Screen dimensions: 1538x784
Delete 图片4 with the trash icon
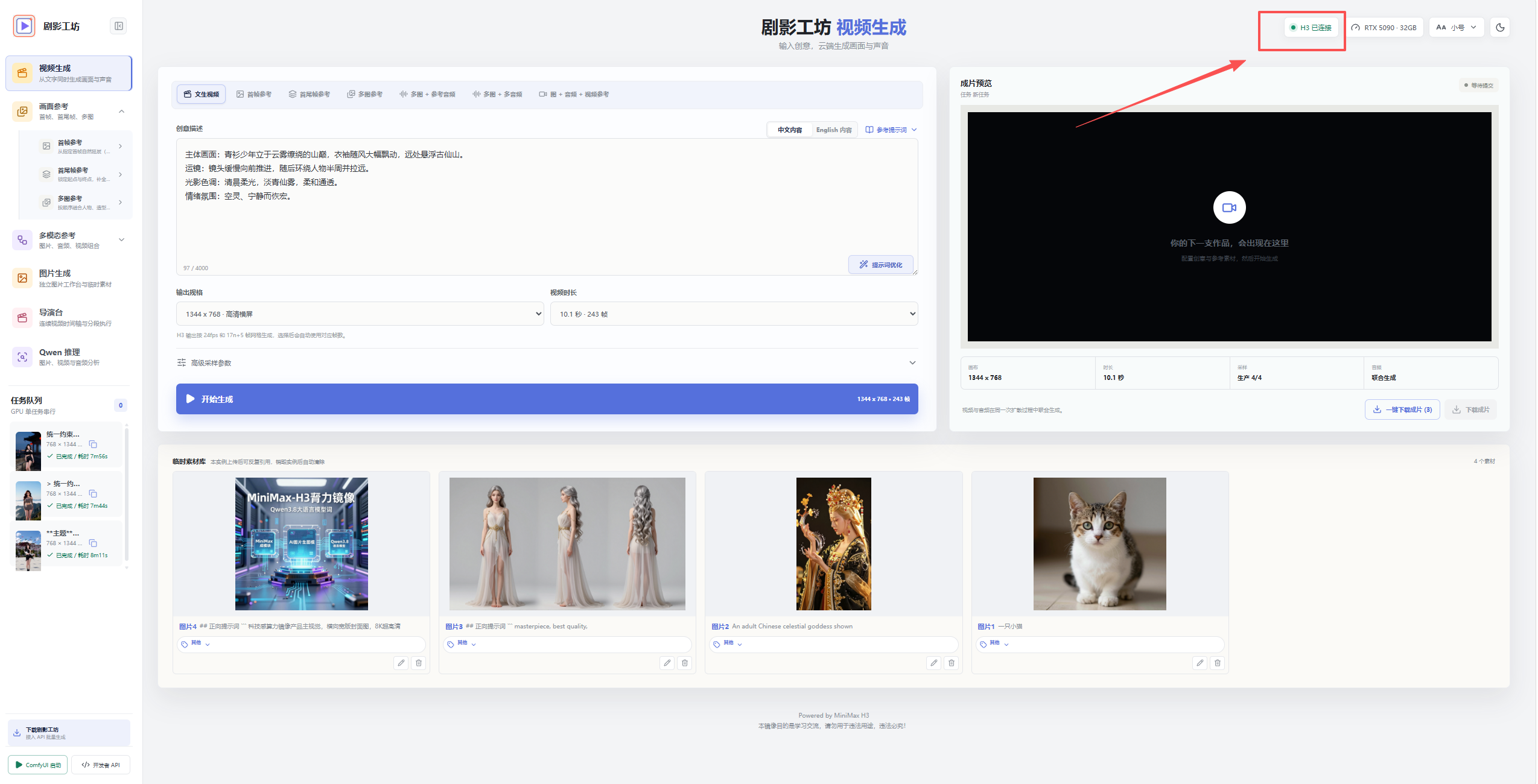coord(419,663)
